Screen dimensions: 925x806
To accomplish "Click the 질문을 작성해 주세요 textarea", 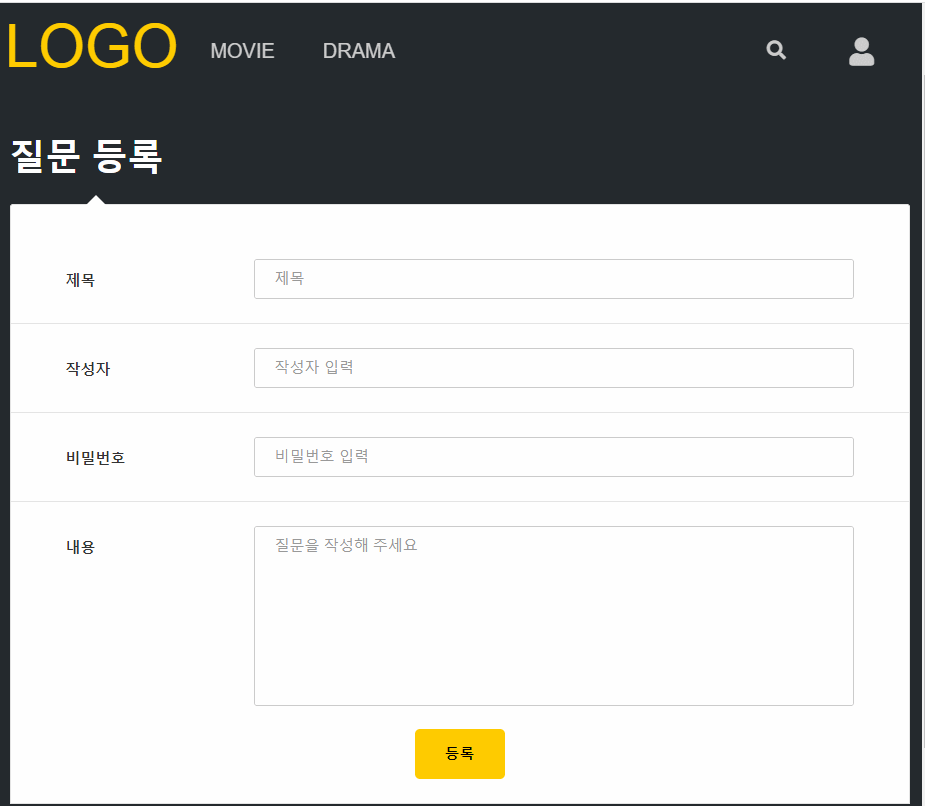I will pyautogui.click(x=553, y=615).
